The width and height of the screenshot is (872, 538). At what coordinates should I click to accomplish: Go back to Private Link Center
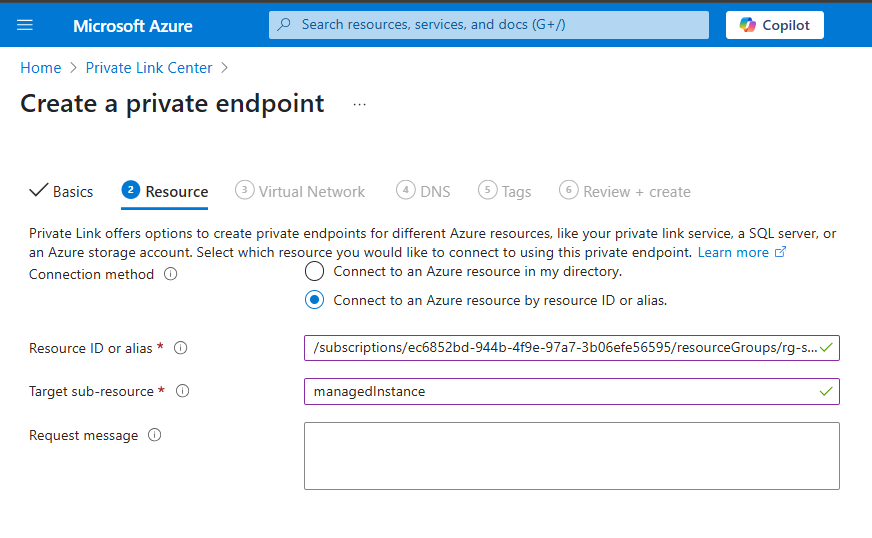pos(149,68)
